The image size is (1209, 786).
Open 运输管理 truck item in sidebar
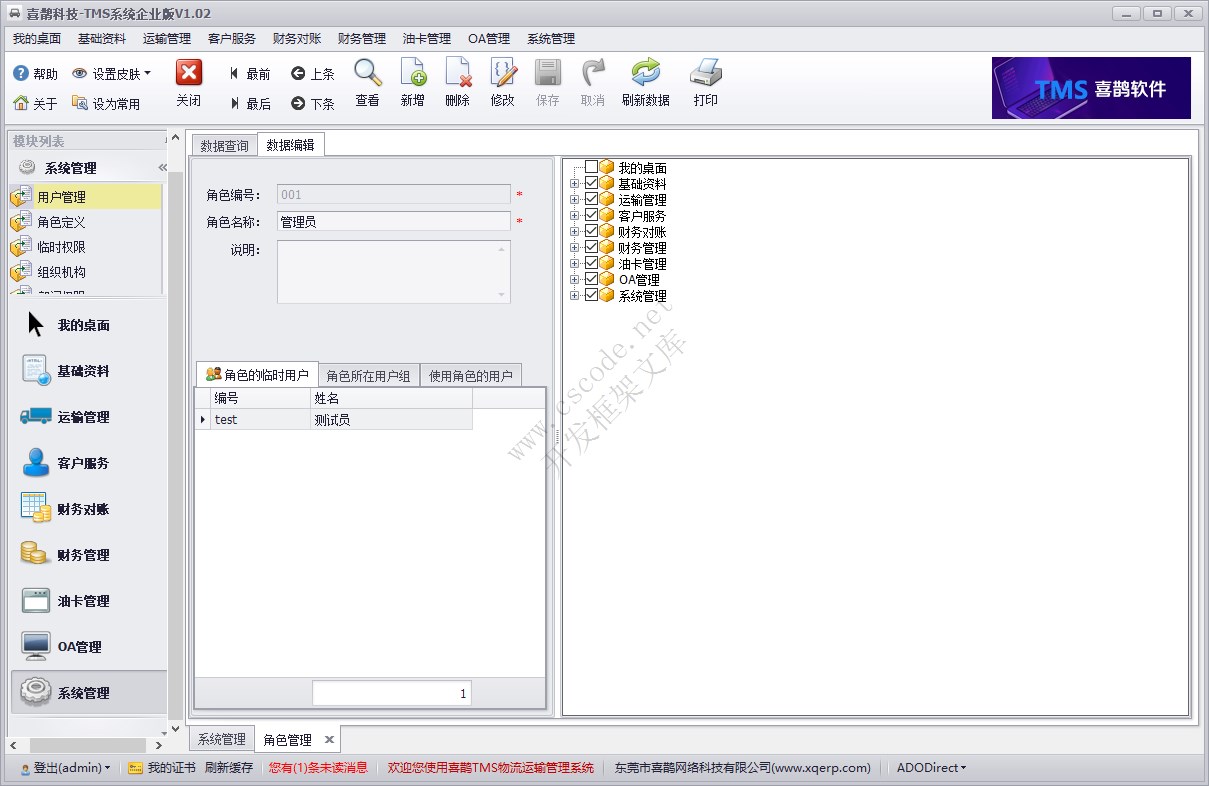coord(89,417)
